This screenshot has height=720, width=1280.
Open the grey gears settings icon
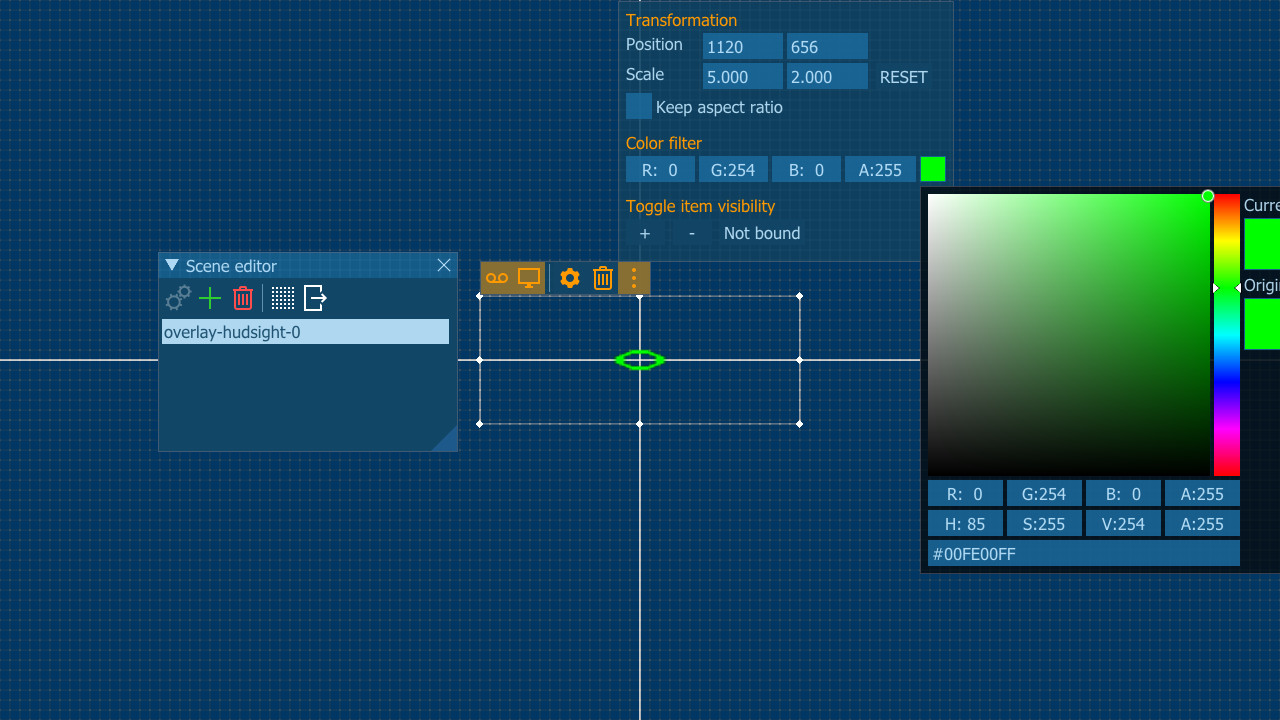point(178,298)
